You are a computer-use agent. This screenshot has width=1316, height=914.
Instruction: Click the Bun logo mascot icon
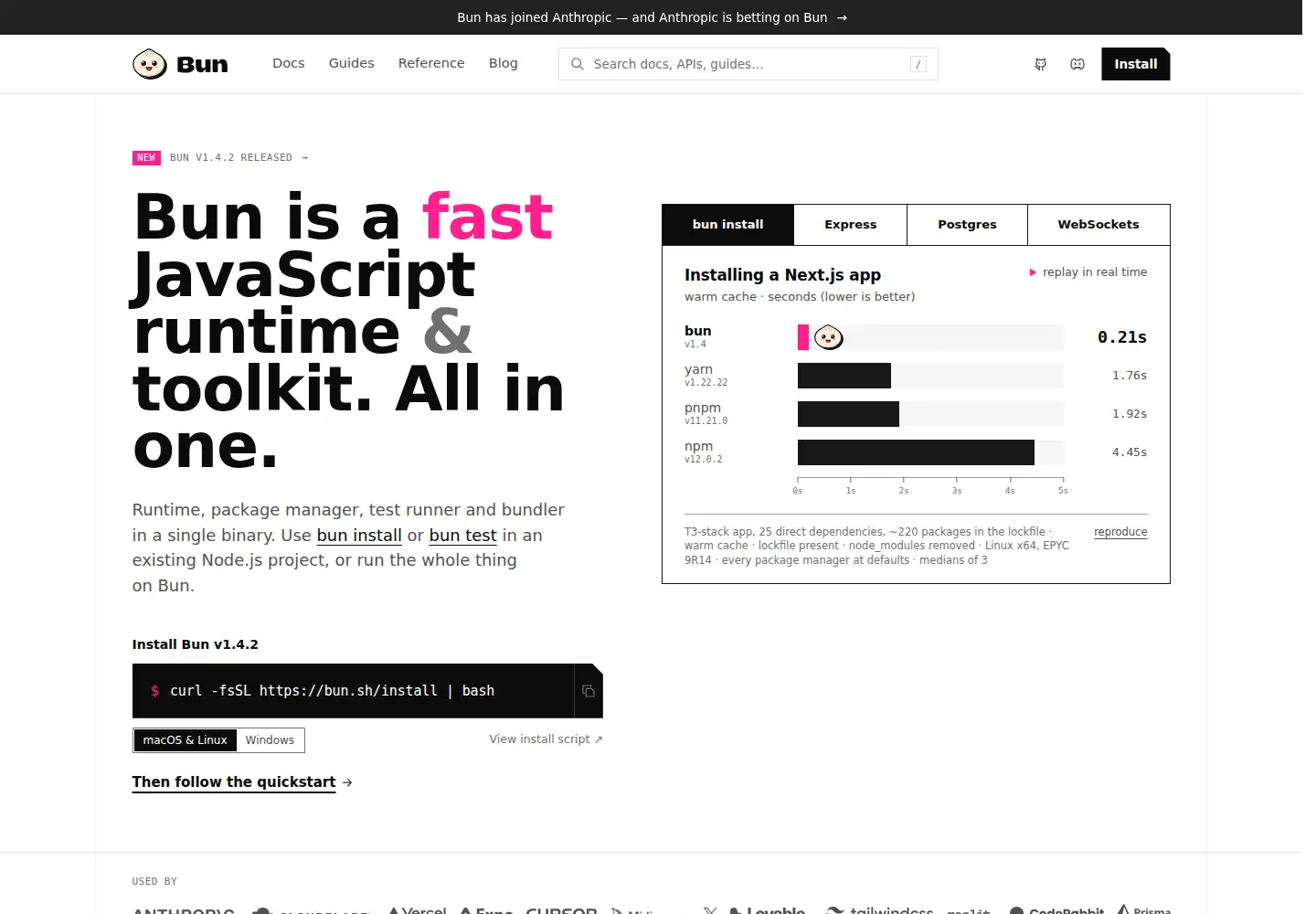tap(150, 64)
